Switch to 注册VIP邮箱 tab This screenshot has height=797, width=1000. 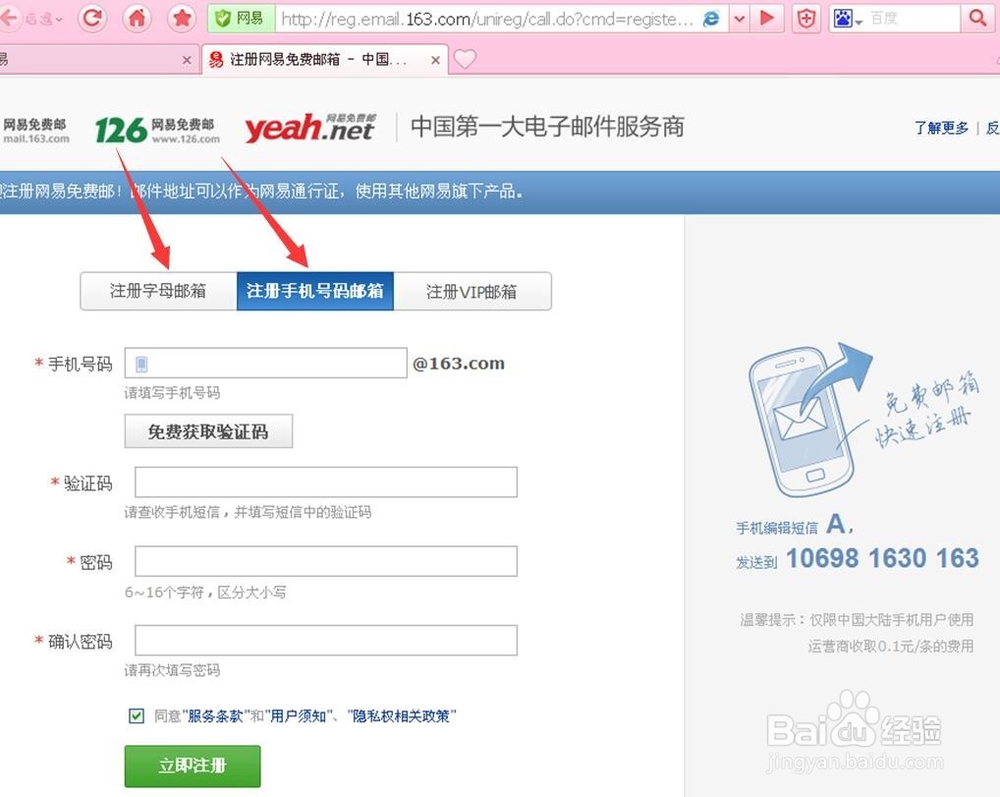point(472,291)
